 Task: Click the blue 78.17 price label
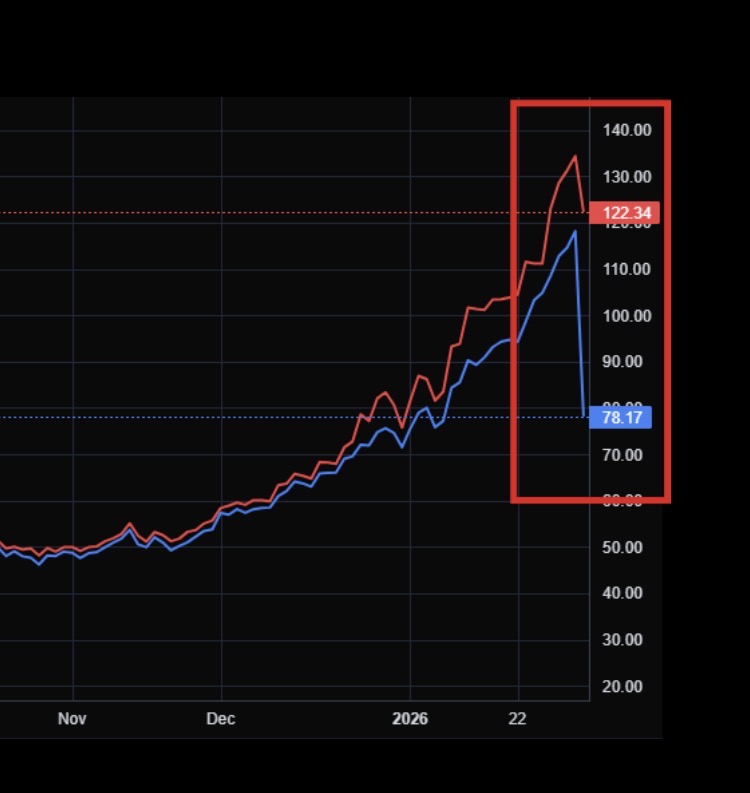(621, 417)
